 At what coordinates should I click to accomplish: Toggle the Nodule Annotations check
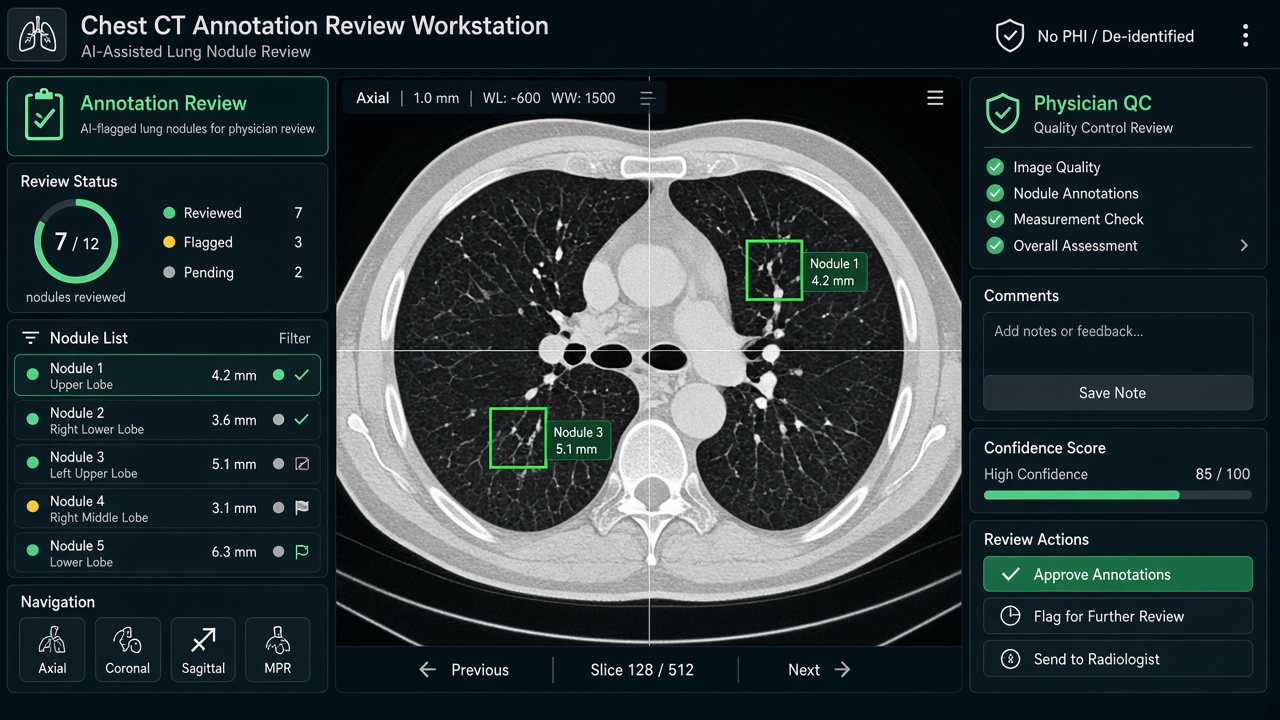coord(995,193)
